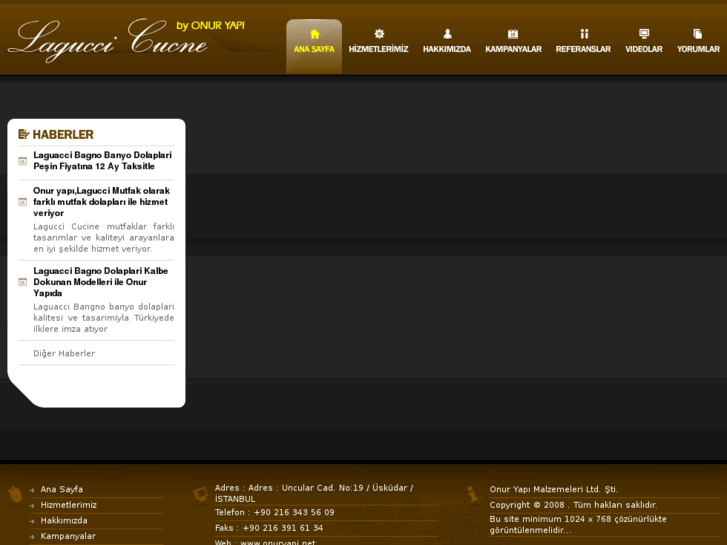Click the person icon above Hakkımızda
This screenshot has height=545, width=727.
pos(447,34)
